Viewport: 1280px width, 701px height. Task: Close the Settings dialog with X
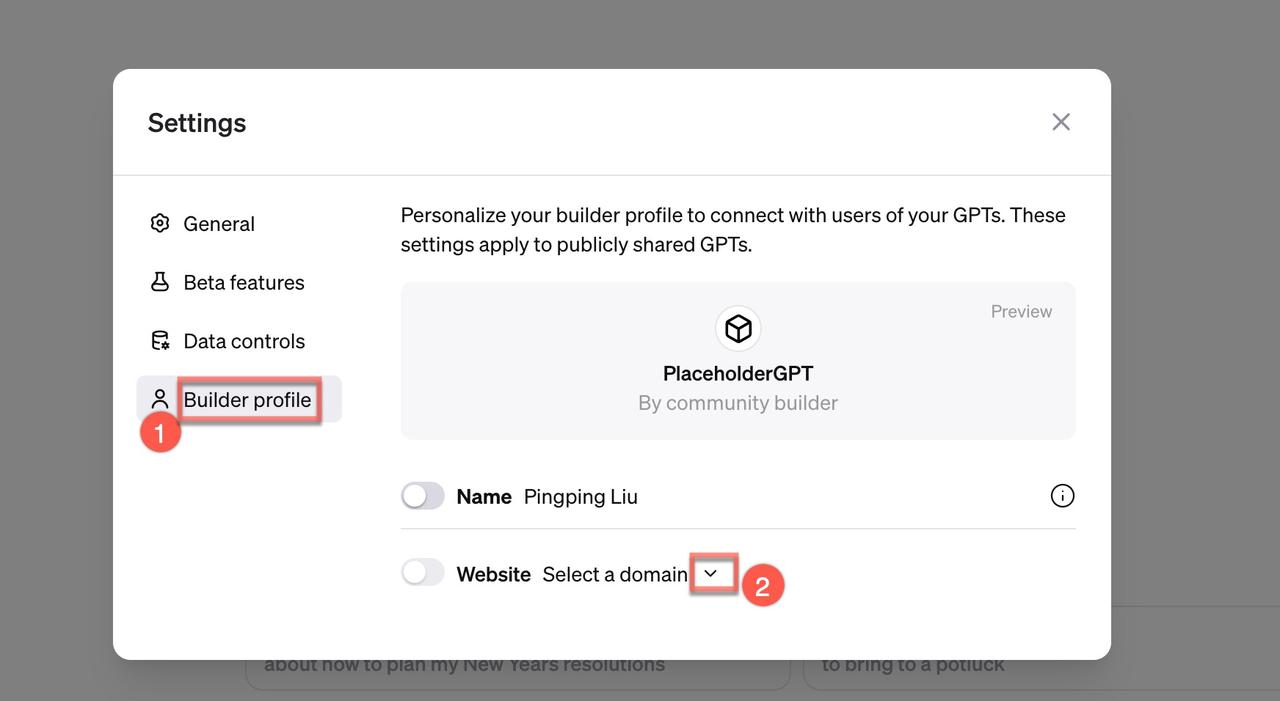coord(1061,122)
